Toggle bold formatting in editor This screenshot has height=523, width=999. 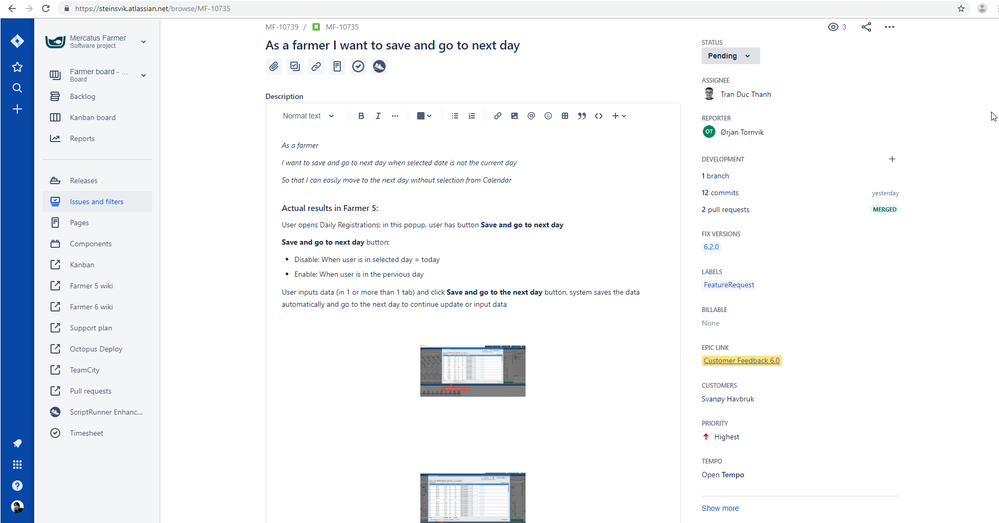[361, 116]
